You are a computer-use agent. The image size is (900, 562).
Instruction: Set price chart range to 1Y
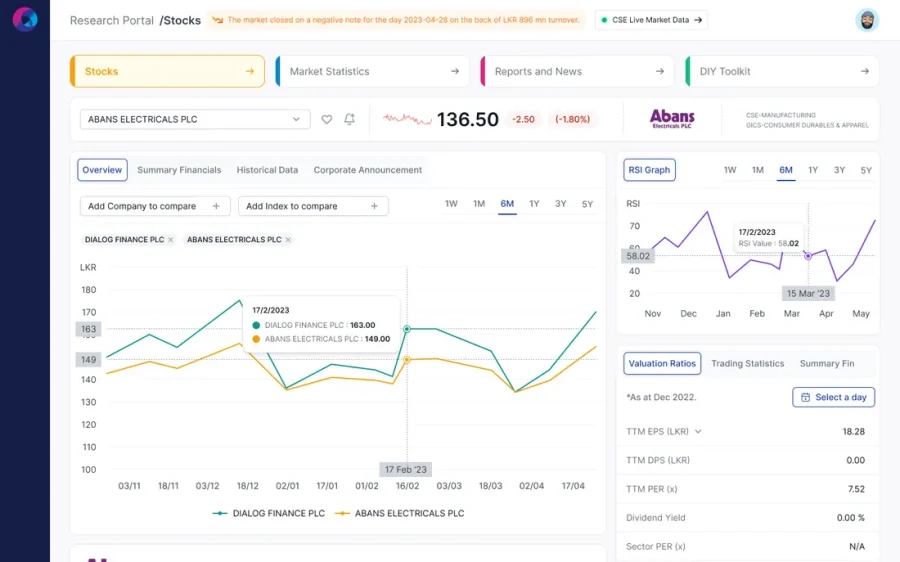tap(534, 204)
